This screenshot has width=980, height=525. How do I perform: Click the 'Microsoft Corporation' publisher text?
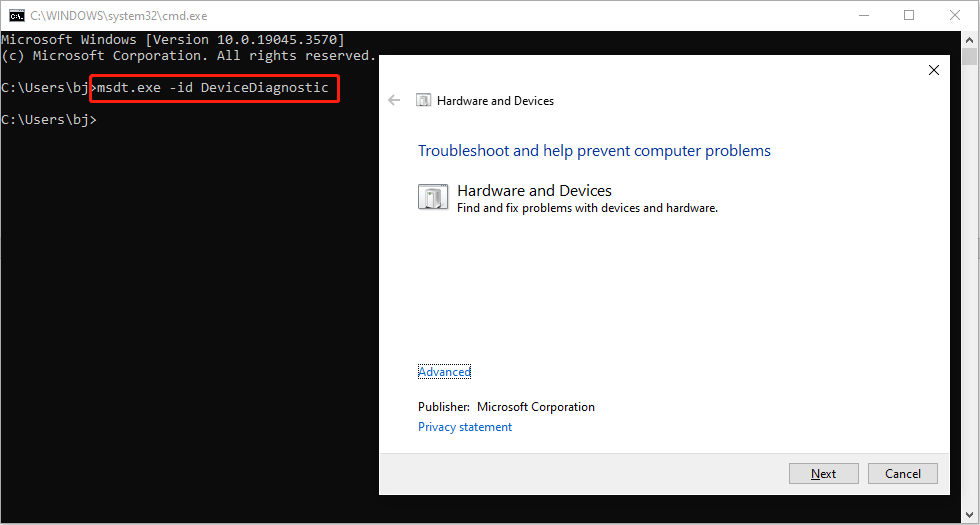pyautogui.click(x=536, y=407)
